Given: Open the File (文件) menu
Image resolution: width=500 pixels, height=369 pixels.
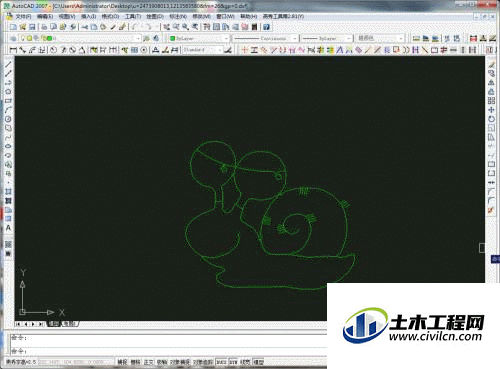Looking at the screenshot, I should coord(23,16).
